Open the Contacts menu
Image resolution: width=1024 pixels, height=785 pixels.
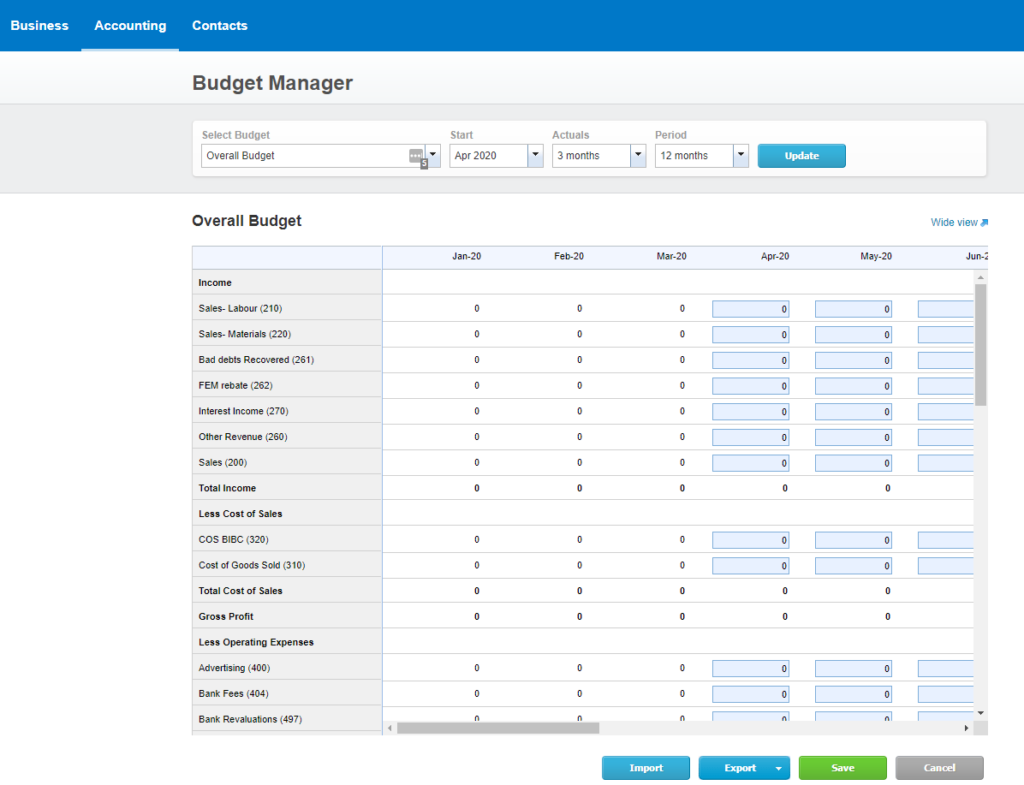pos(220,25)
